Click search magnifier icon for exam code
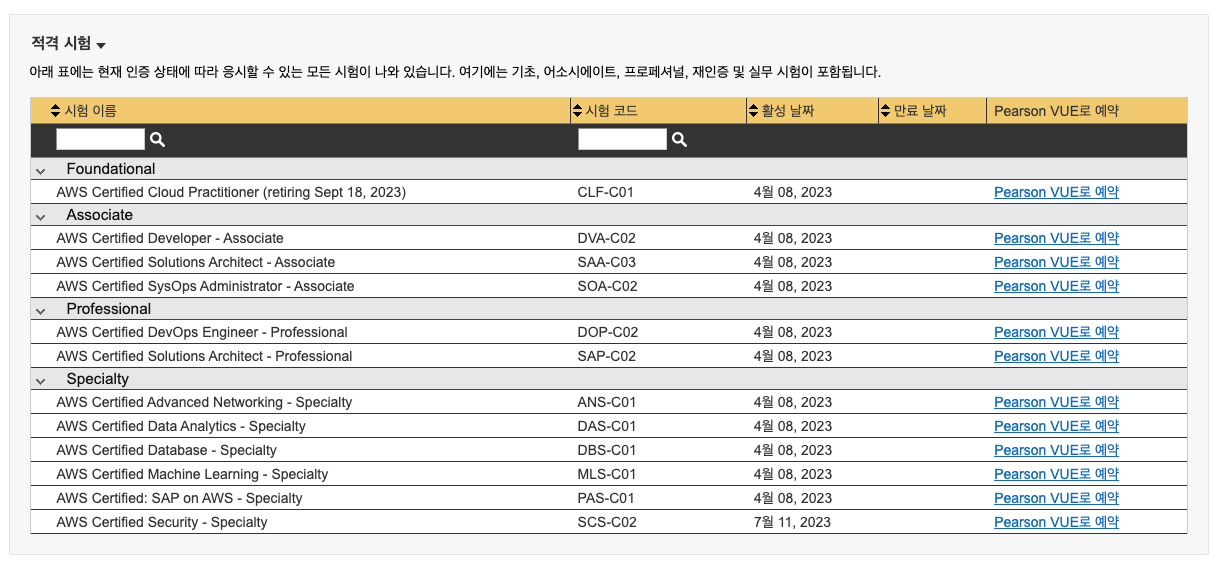1219x562 pixels. [679, 140]
